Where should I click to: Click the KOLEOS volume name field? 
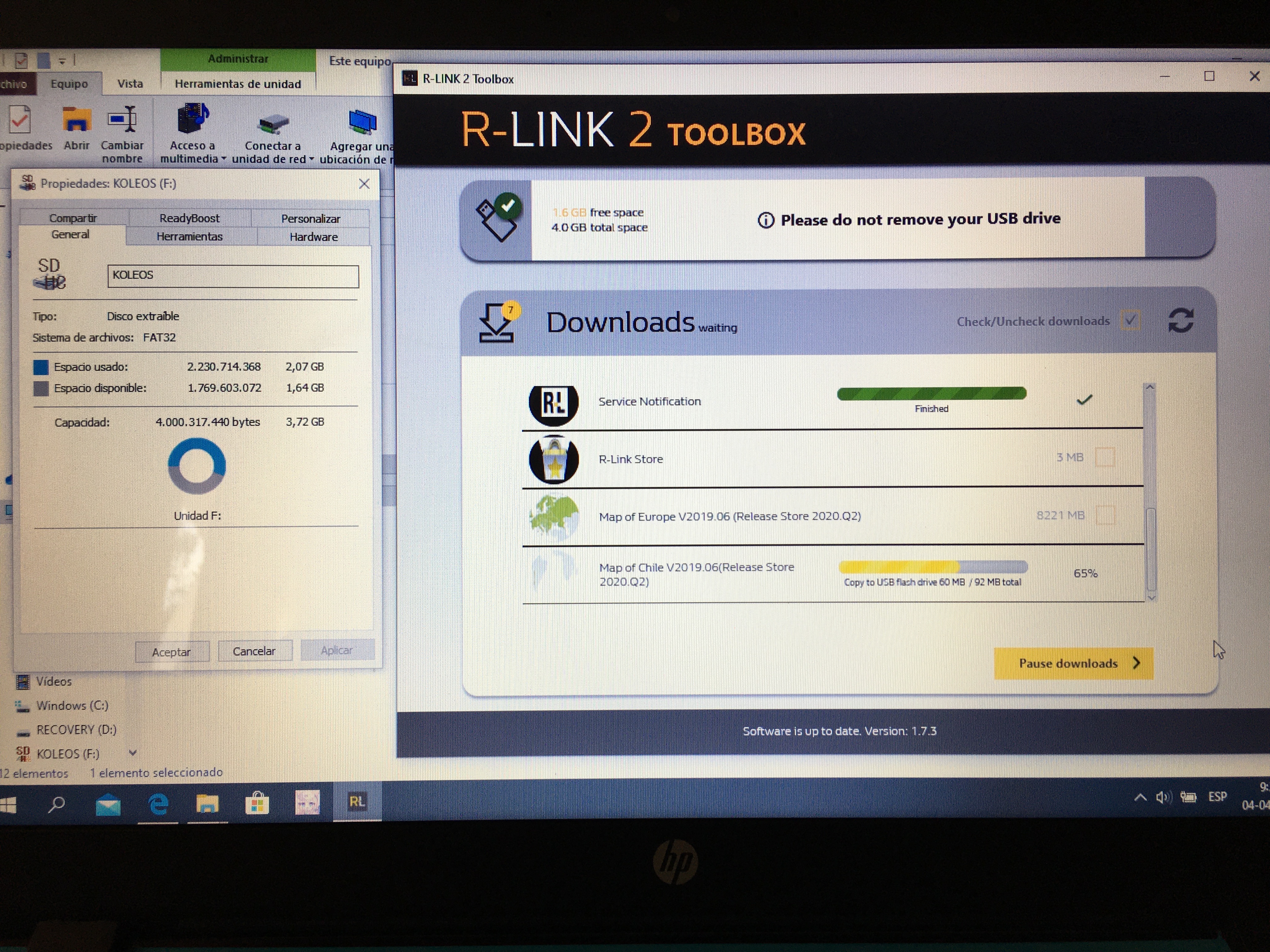tap(232, 276)
